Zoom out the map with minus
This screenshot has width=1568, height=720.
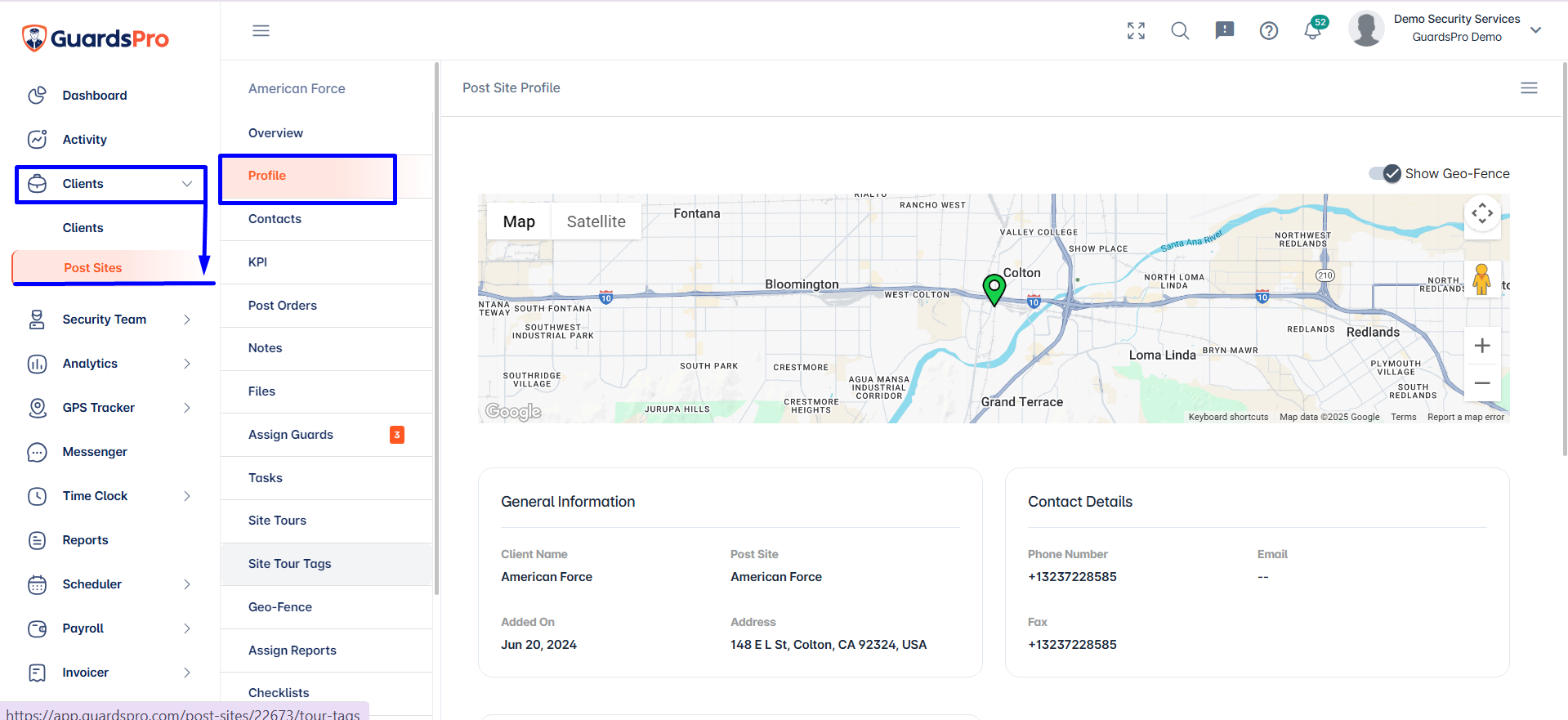click(1482, 382)
